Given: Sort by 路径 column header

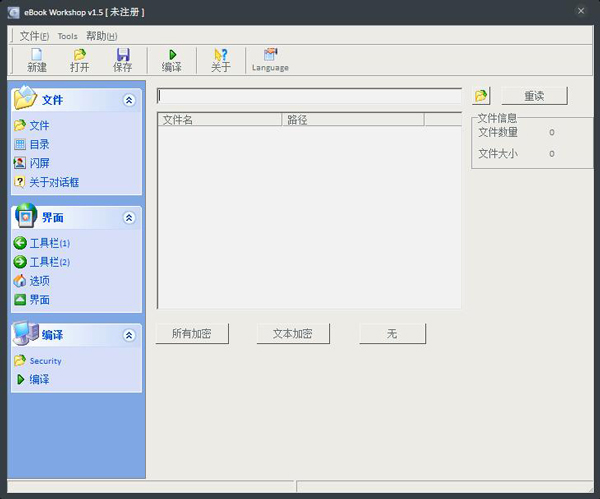Looking at the screenshot, I should [x=353, y=120].
